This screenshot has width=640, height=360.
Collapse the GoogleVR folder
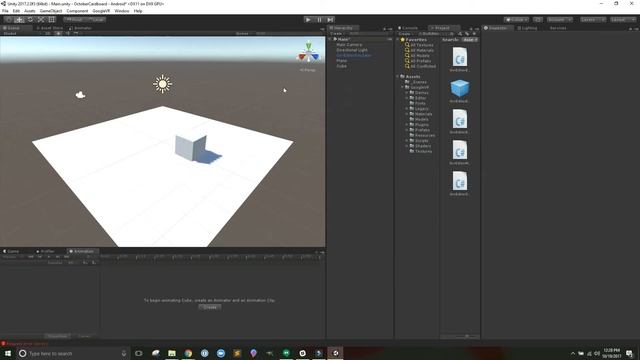pyautogui.click(x=402, y=87)
